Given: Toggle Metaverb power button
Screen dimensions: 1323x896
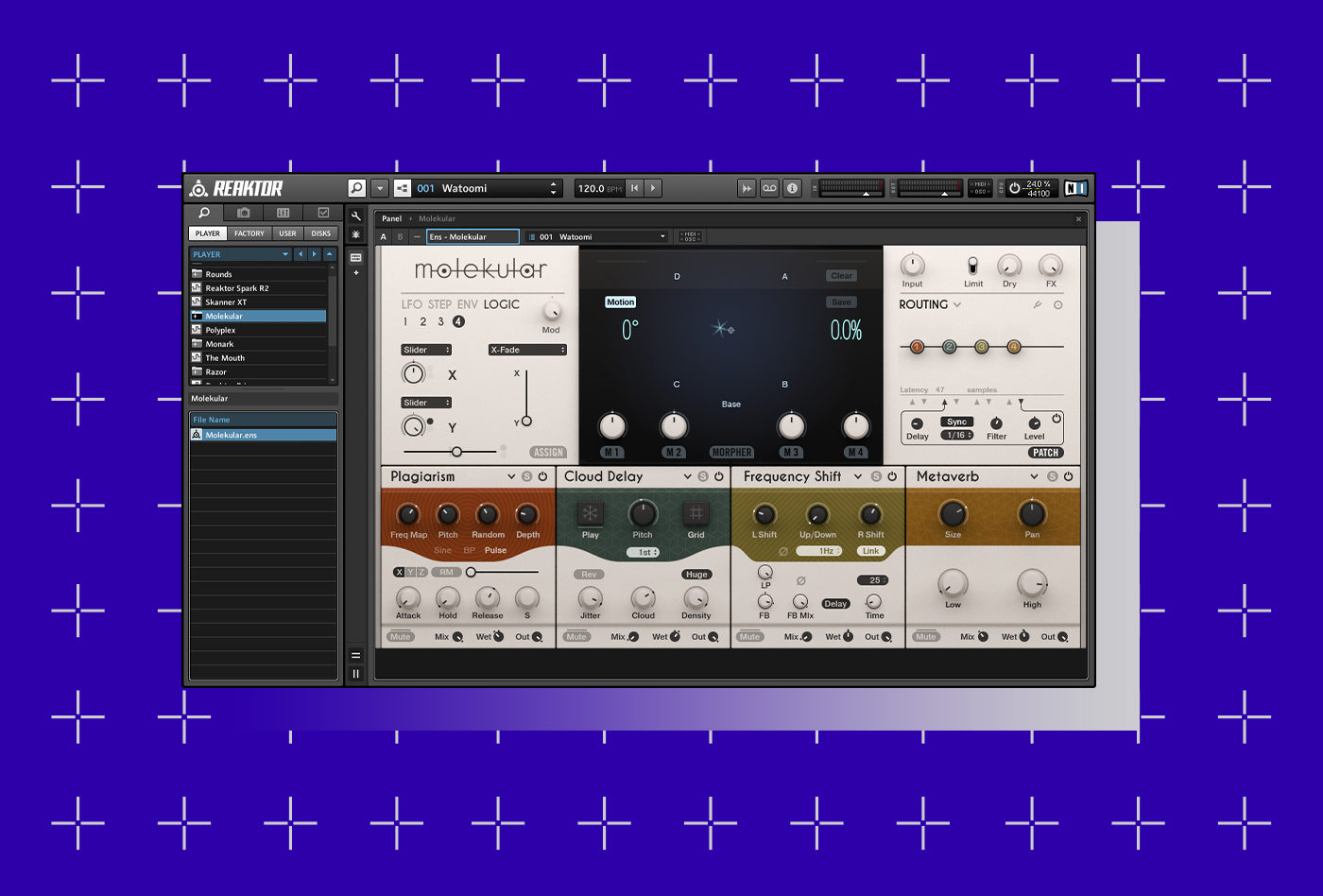Looking at the screenshot, I should click(x=1069, y=476).
